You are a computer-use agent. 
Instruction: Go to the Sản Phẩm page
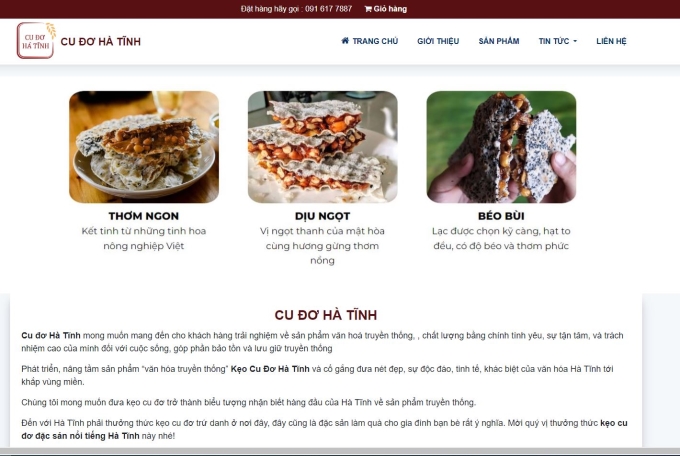499,41
